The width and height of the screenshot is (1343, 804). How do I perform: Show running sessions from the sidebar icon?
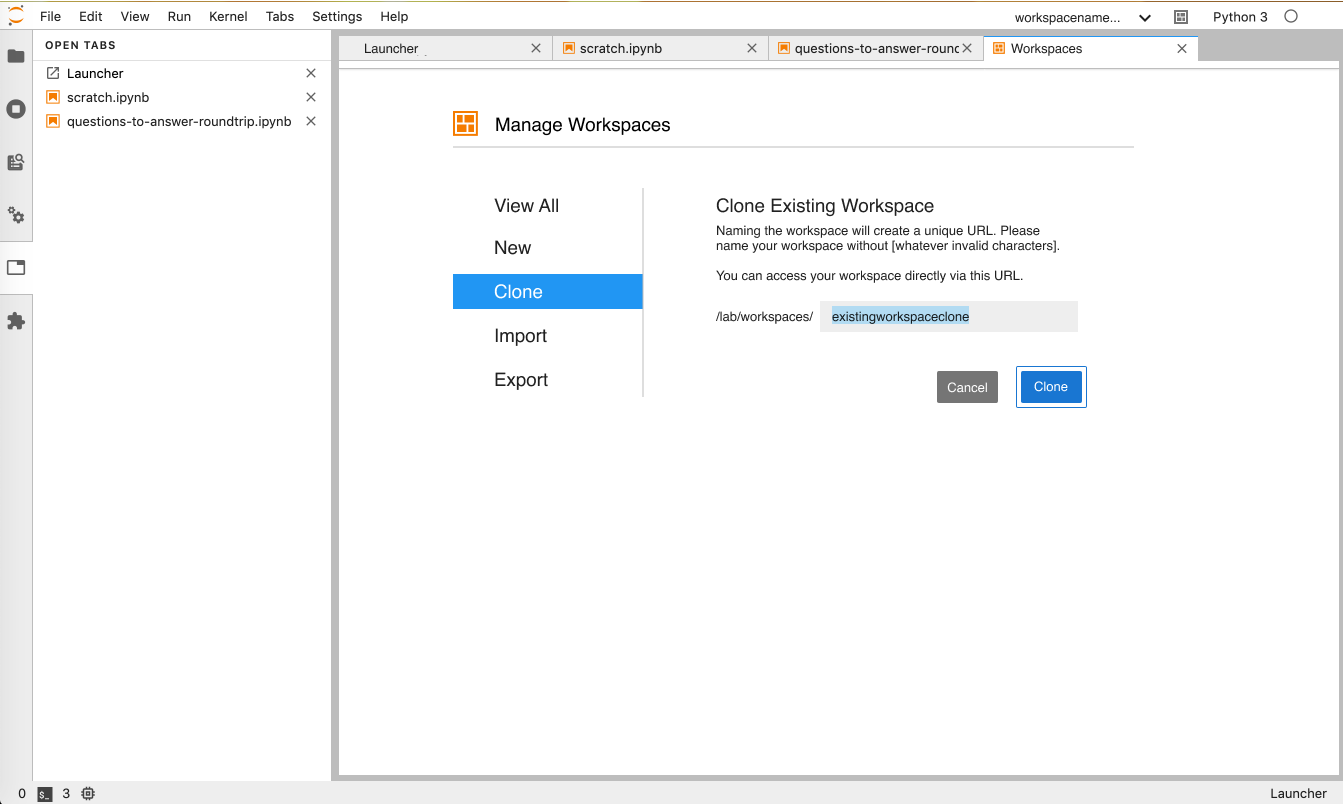pyautogui.click(x=16, y=109)
